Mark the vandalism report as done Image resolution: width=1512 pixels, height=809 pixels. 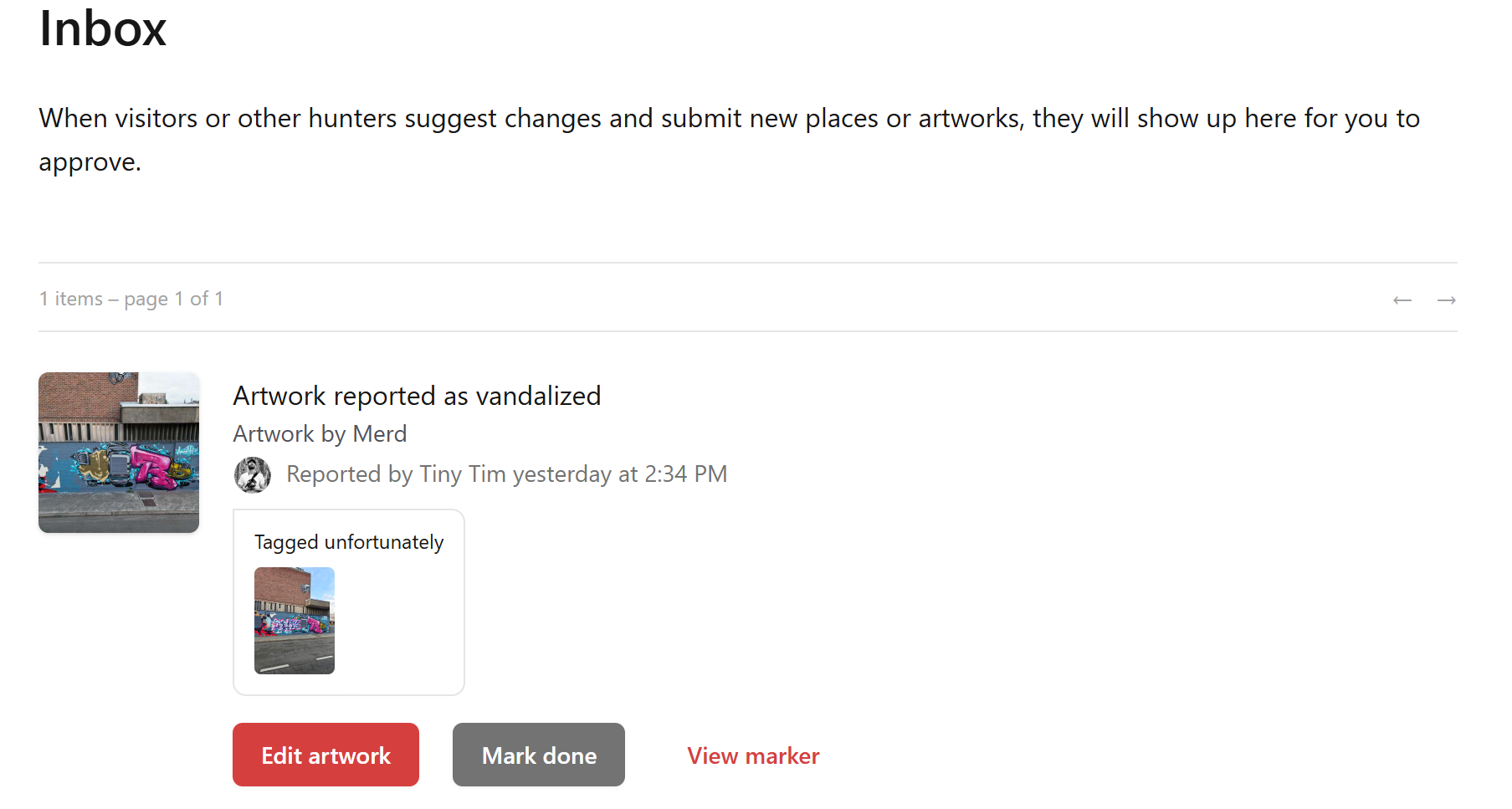tap(538, 755)
